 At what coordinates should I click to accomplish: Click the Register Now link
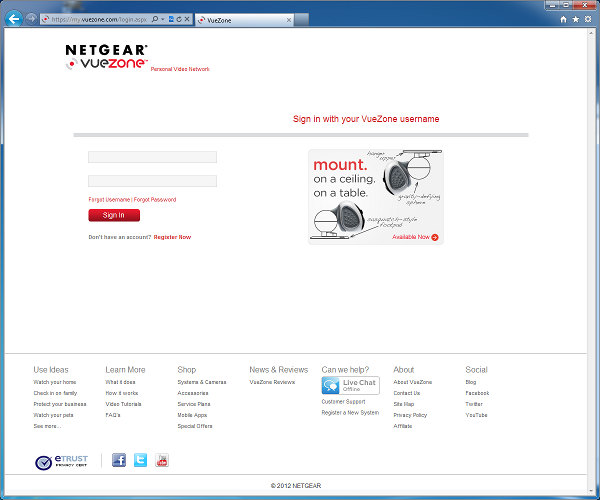172,237
